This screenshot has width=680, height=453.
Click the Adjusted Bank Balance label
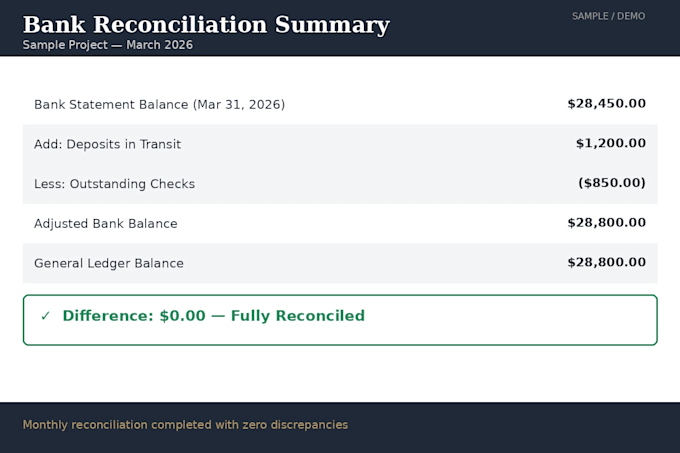[106, 224]
